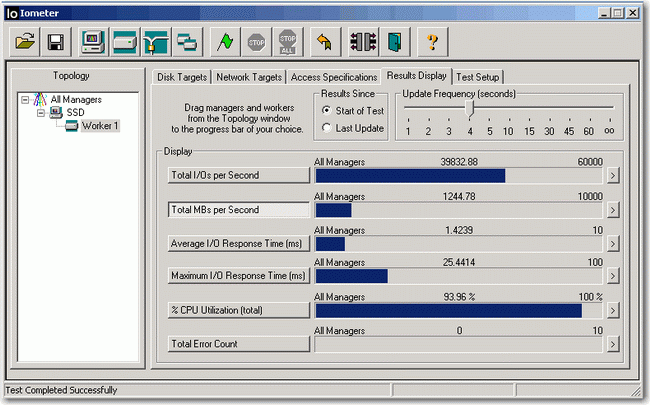The image size is (650, 405).
Task: Click the Update Frequency slider thumb
Action: pos(469,109)
